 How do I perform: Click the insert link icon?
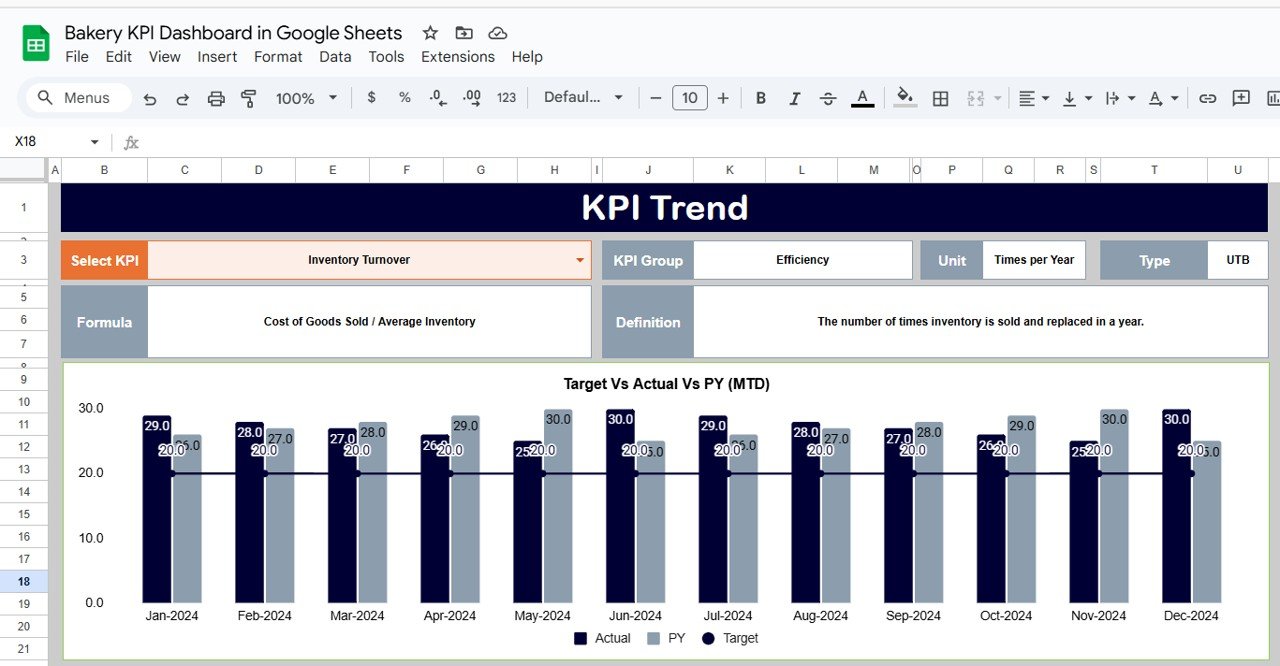(x=1207, y=98)
